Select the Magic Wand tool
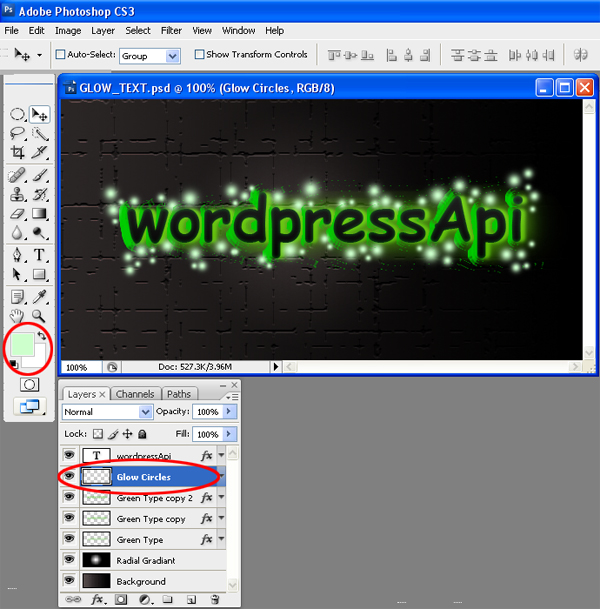 pyautogui.click(x=39, y=134)
